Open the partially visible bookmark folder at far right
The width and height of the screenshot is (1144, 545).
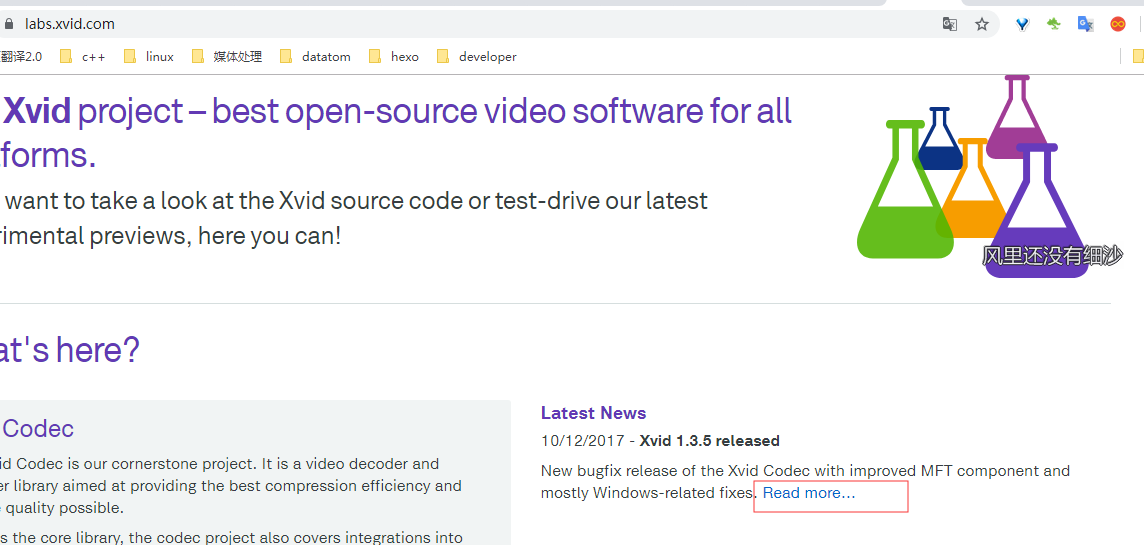coord(1137,56)
